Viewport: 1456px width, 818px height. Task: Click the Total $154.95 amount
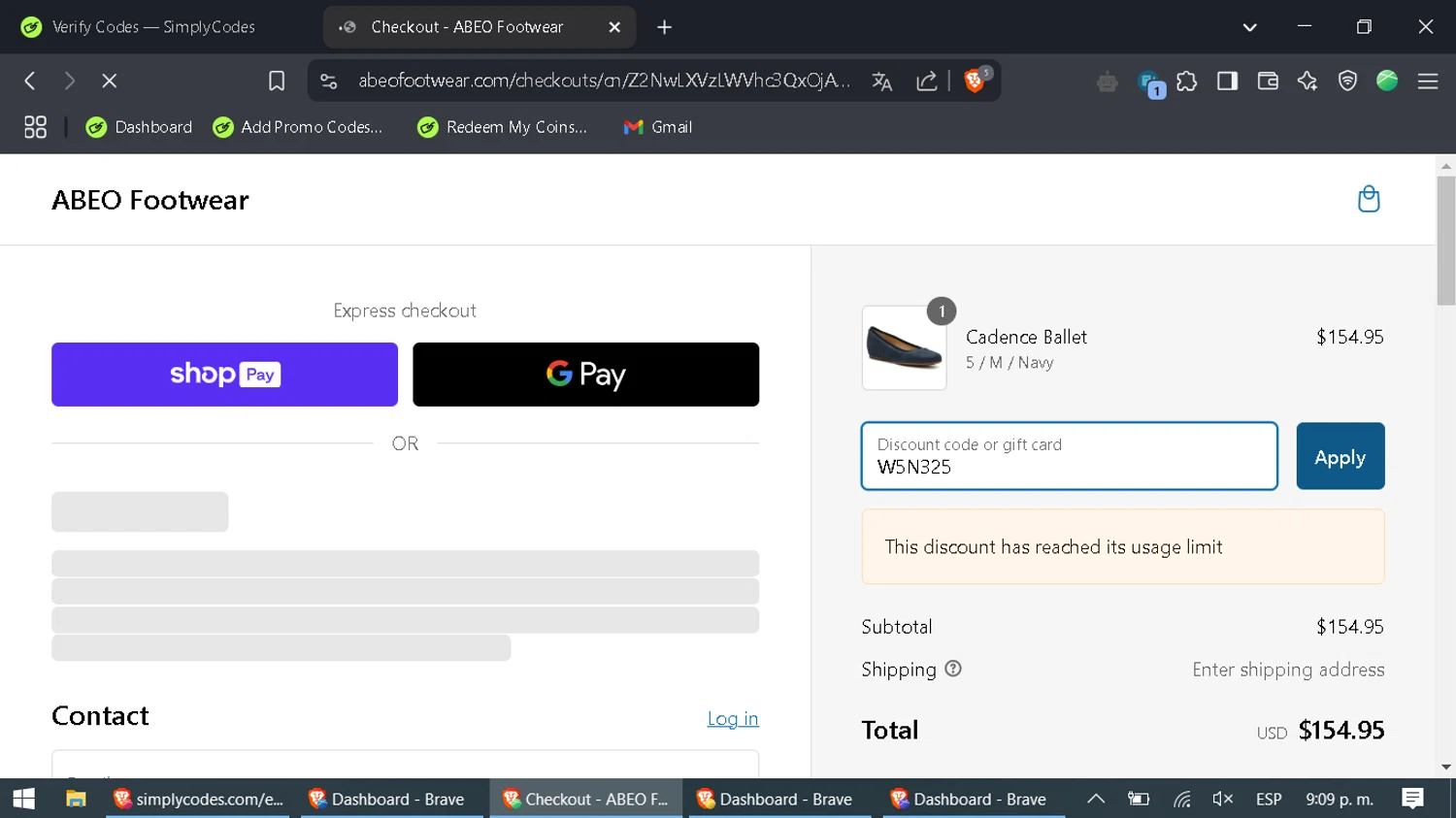pyautogui.click(x=1341, y=730)
